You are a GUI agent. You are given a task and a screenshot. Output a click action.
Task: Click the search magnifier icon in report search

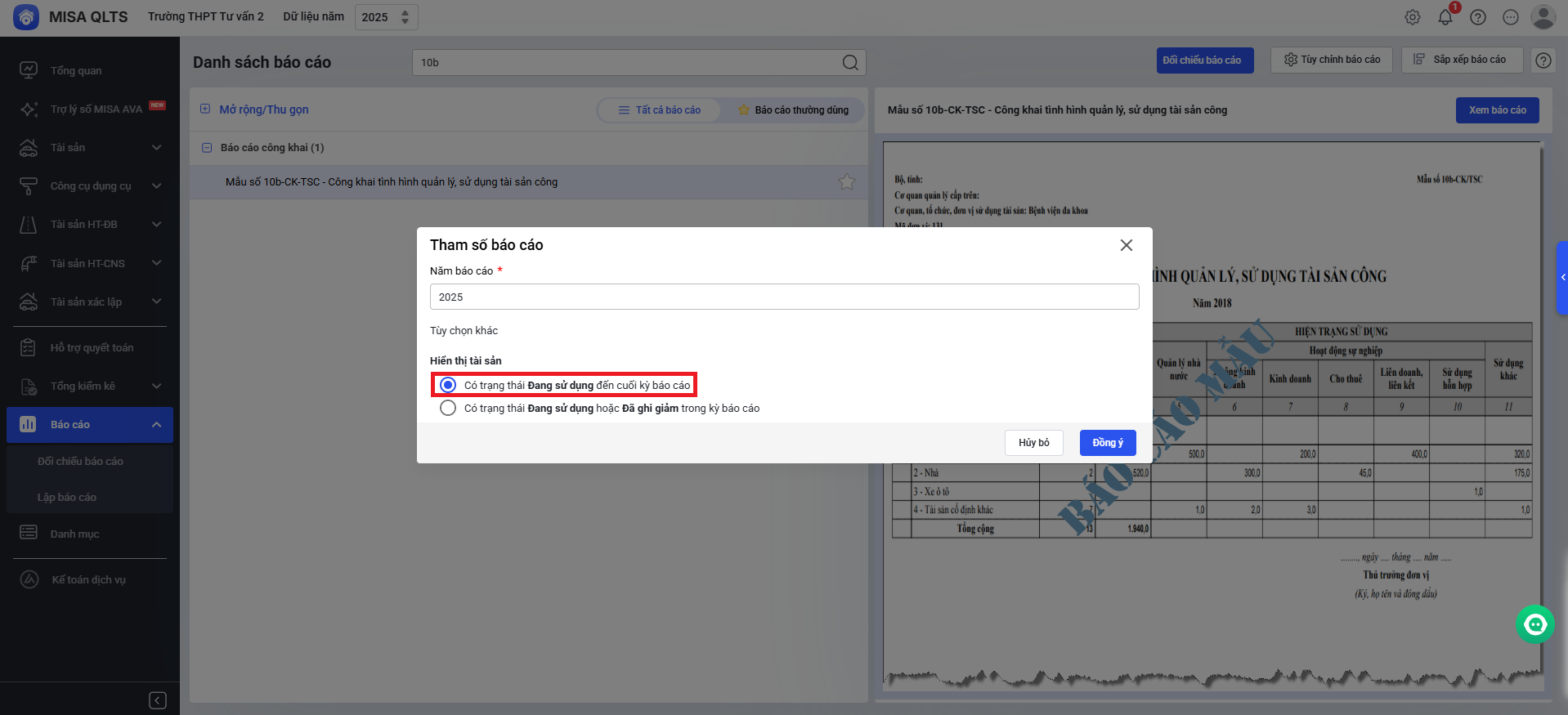(x=850, y=63)
